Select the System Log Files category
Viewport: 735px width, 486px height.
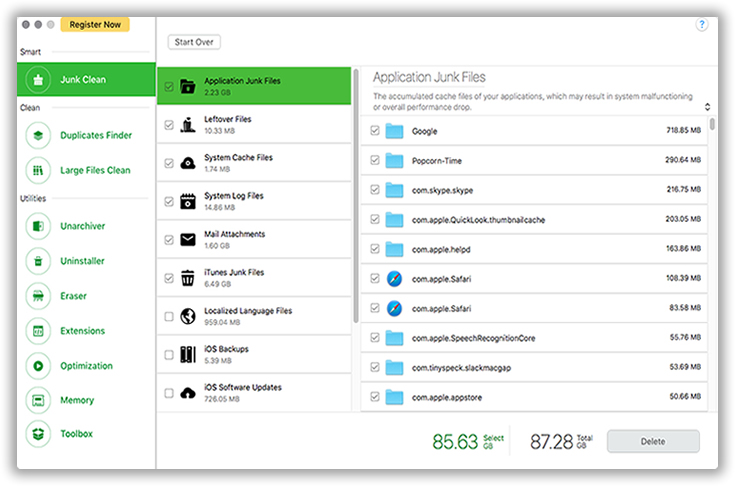tap(254, 202)
